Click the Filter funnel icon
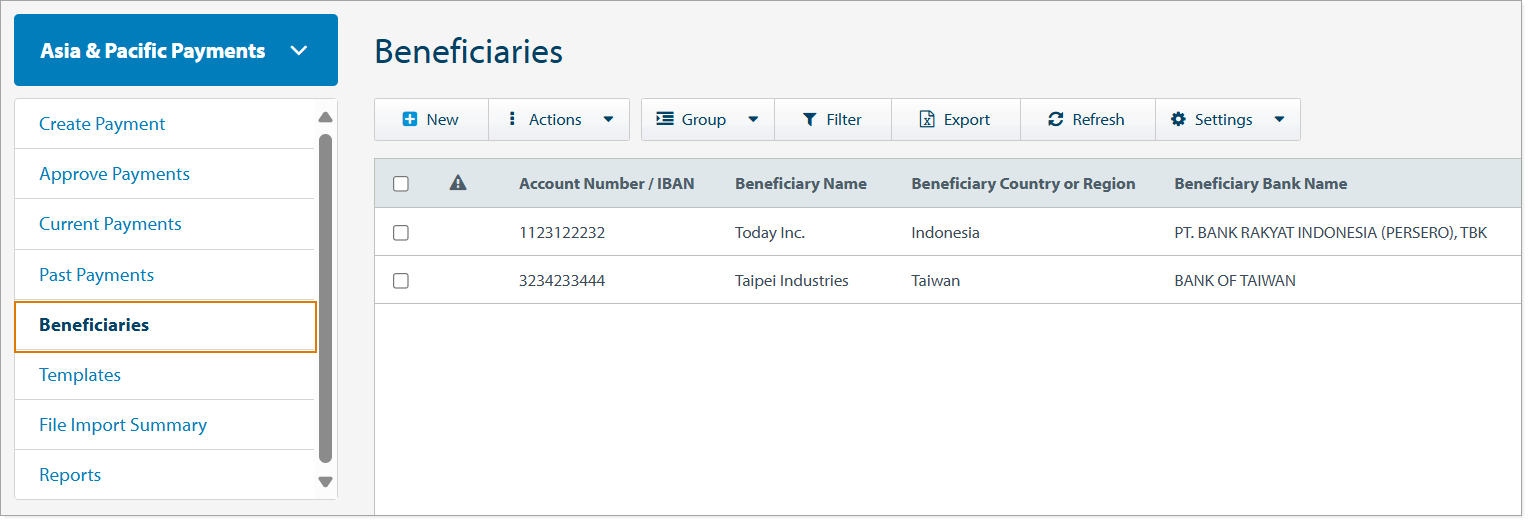The width and height of the screenshot is (1528, 522). tap(810, 119)
